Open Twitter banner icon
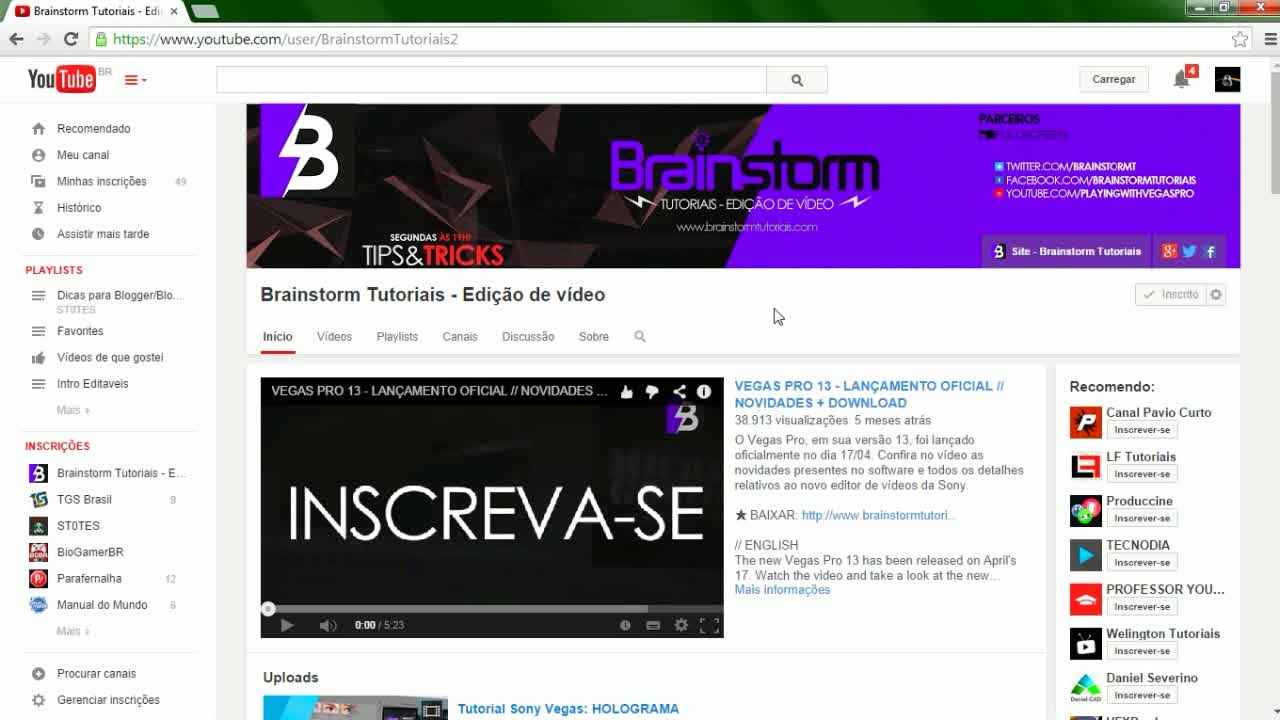 point(1189,252)
